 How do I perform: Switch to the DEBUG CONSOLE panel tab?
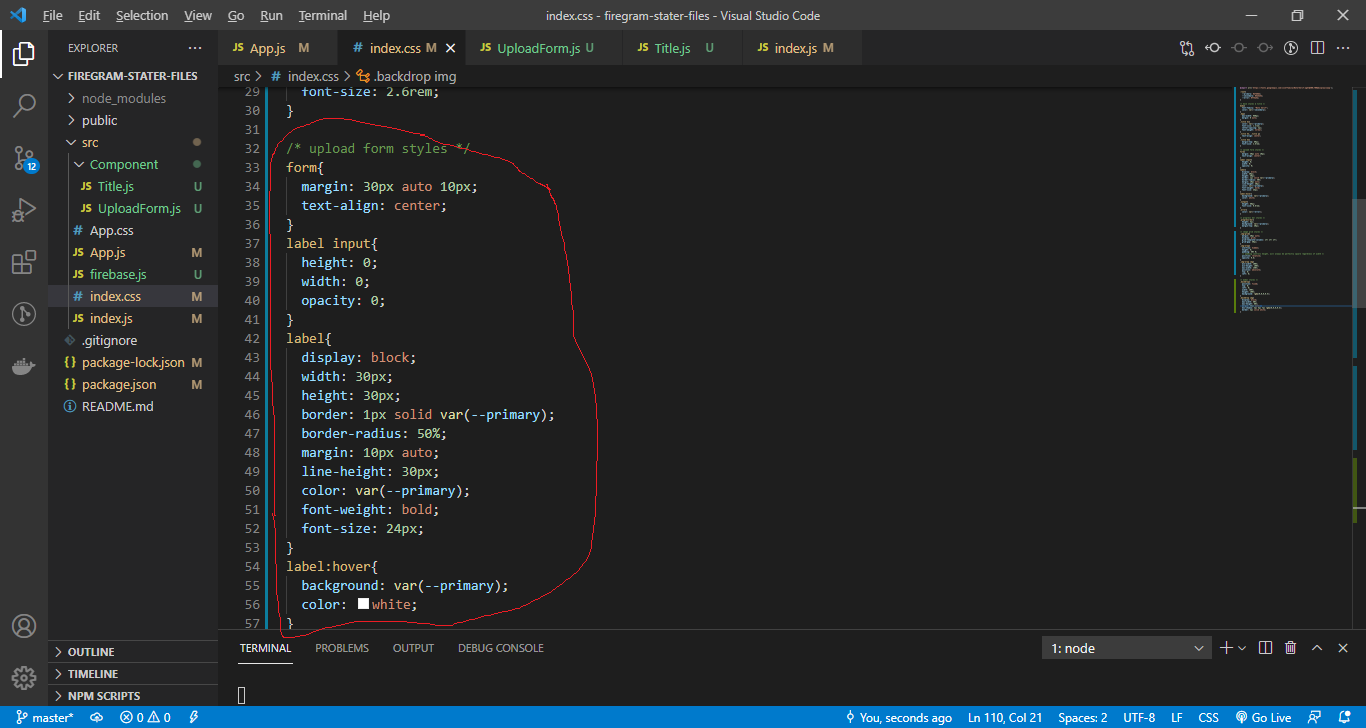tap(501, 648)
